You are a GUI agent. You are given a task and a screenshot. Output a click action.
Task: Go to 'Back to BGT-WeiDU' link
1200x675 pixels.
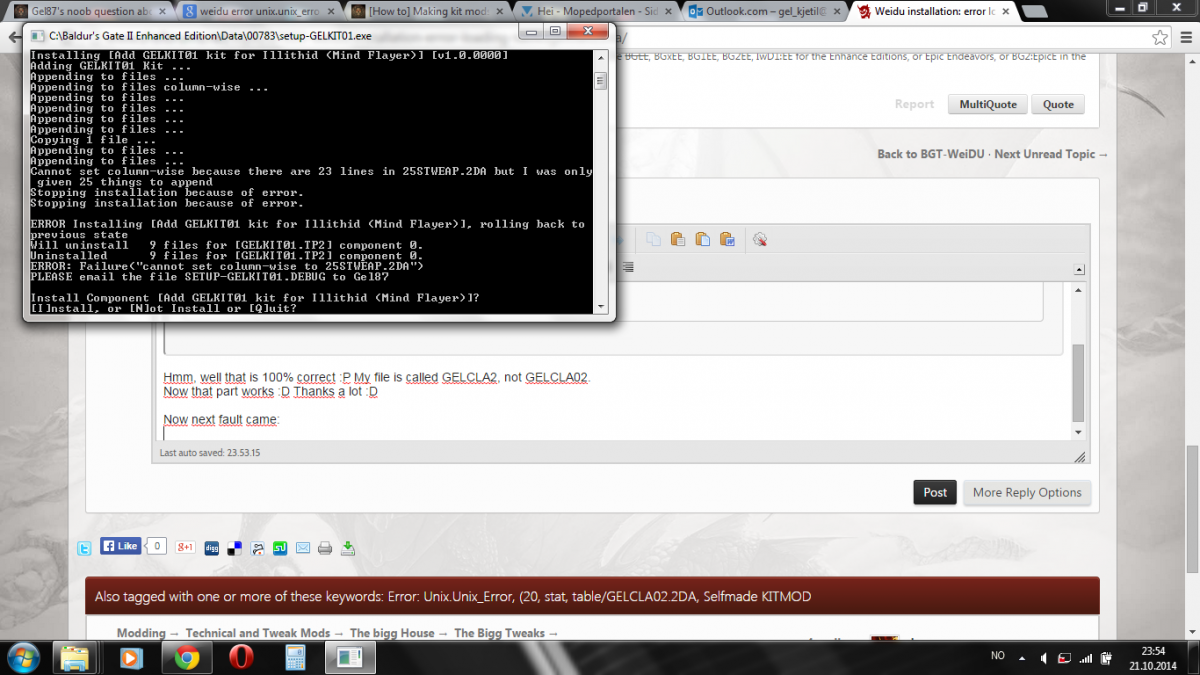pos(932,154)
